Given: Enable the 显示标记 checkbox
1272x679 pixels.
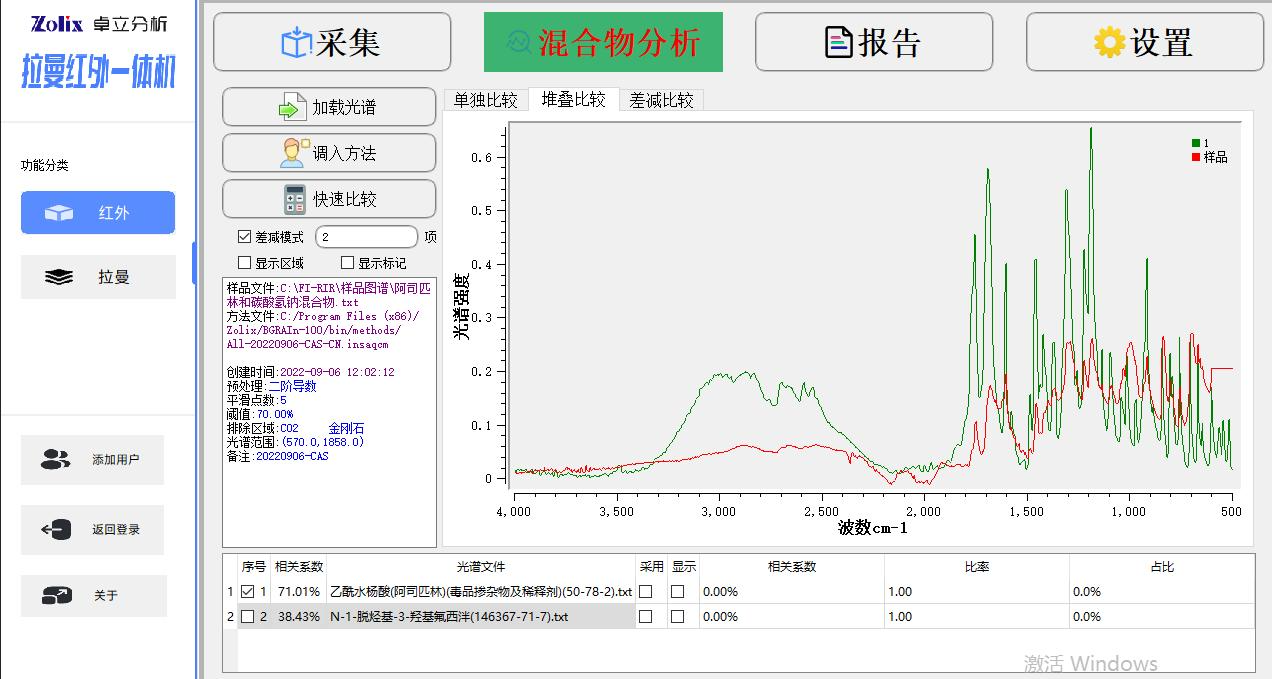Looking at the screenshot, I should [348, 263].
